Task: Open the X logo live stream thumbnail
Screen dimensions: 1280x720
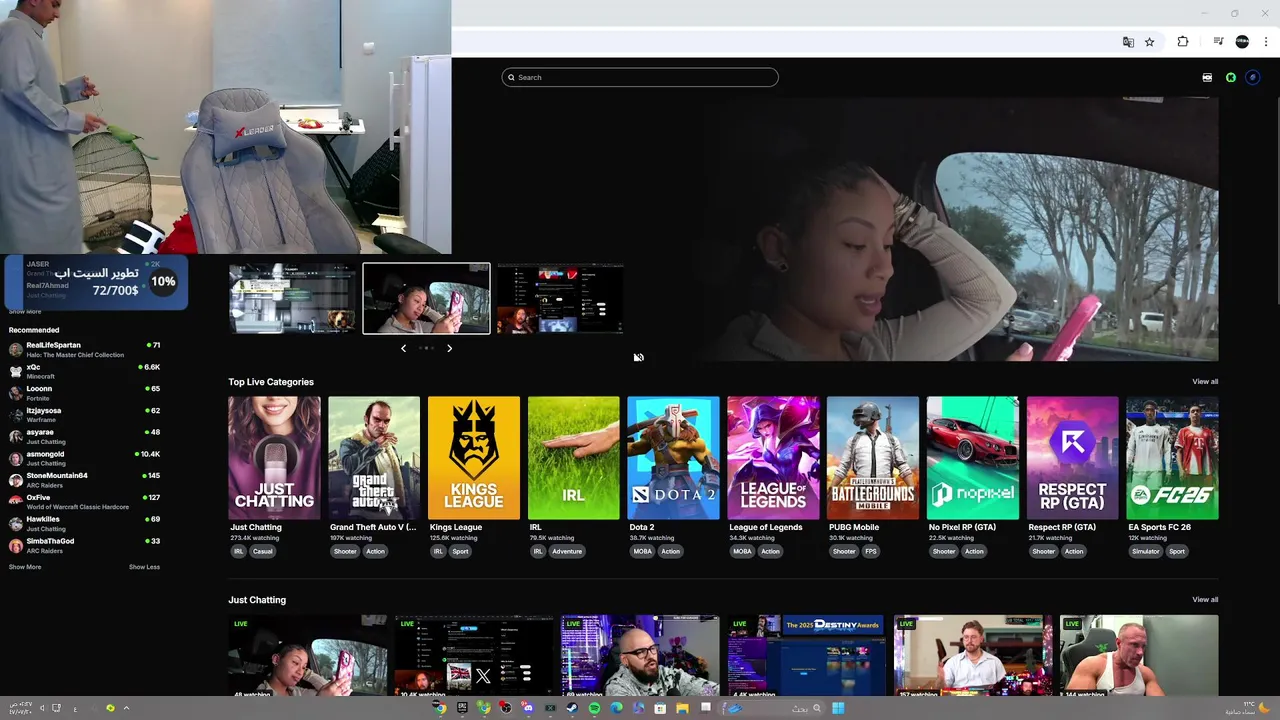Action: [474, 656]
